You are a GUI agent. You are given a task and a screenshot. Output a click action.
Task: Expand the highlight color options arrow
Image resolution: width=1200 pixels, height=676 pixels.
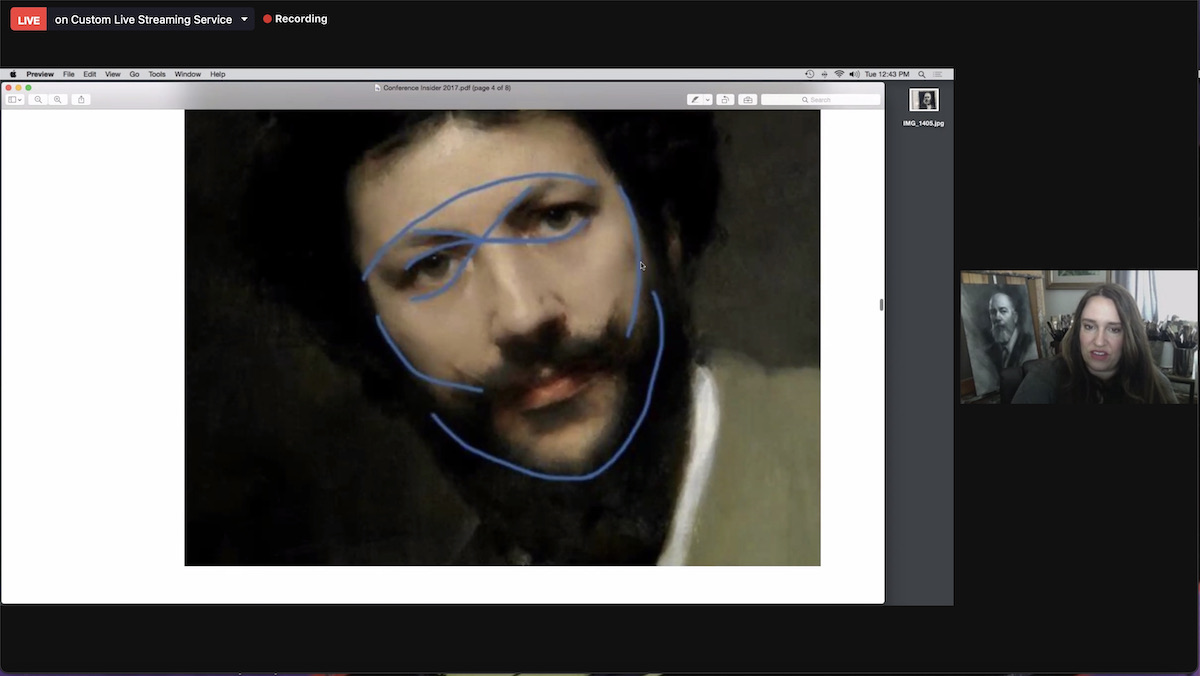708,99
